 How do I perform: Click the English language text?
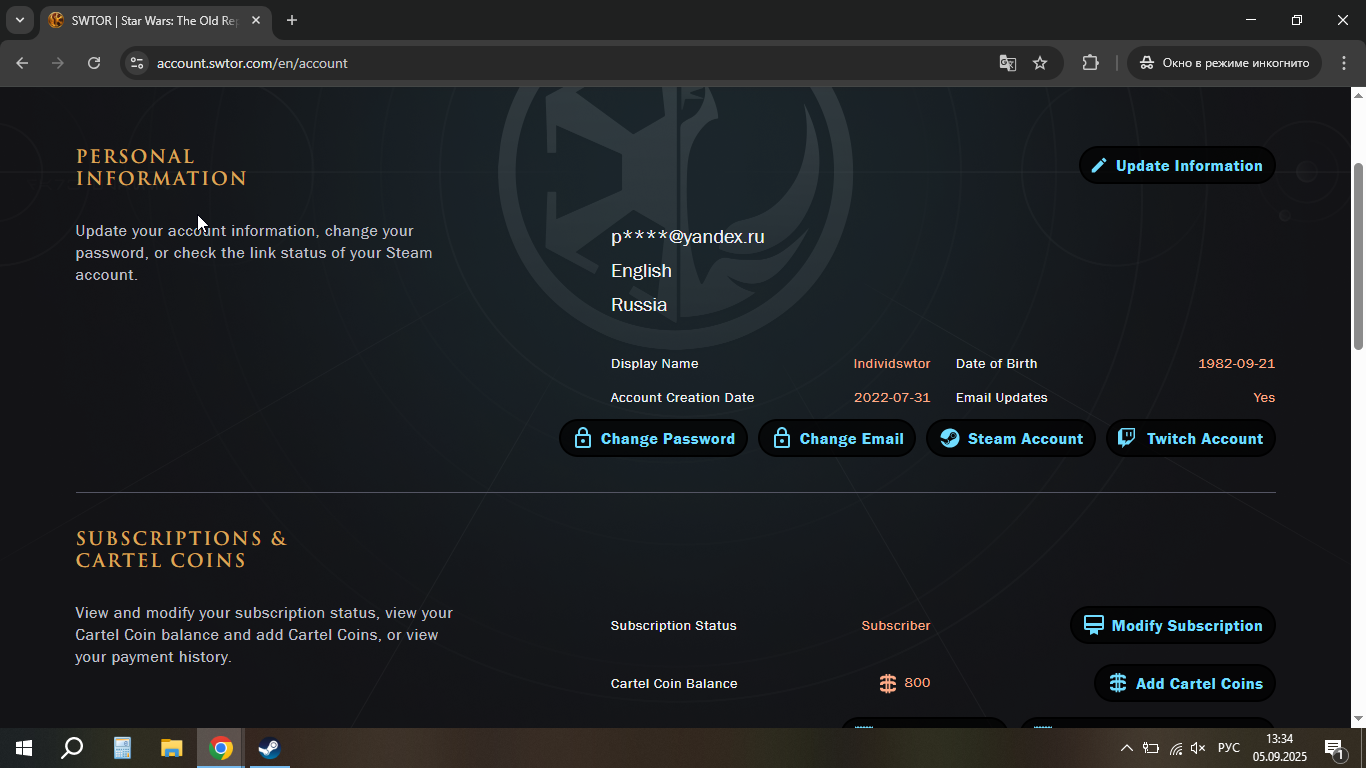tap(641, 271)
